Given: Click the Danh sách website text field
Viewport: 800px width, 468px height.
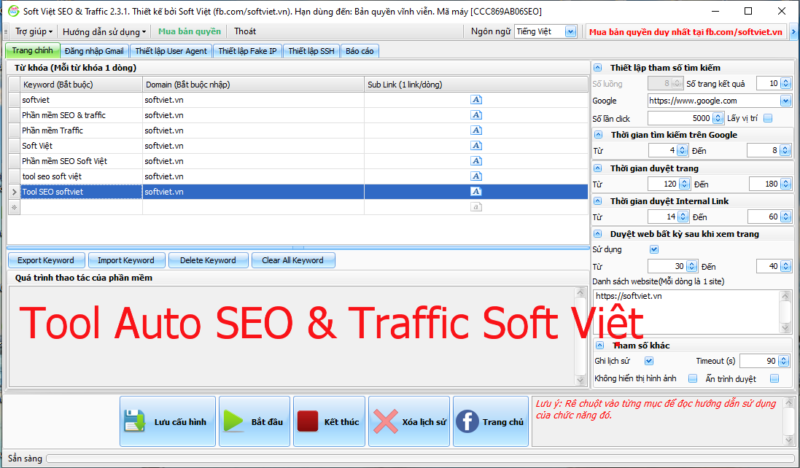Looking at the screenshot, I should pos(687,311).
